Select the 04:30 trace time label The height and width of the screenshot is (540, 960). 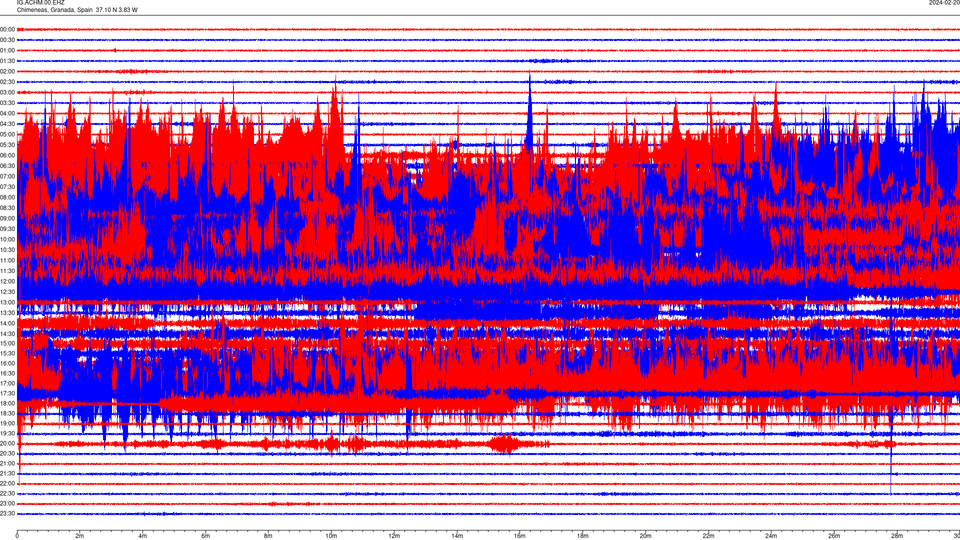[x=7, y=124]
